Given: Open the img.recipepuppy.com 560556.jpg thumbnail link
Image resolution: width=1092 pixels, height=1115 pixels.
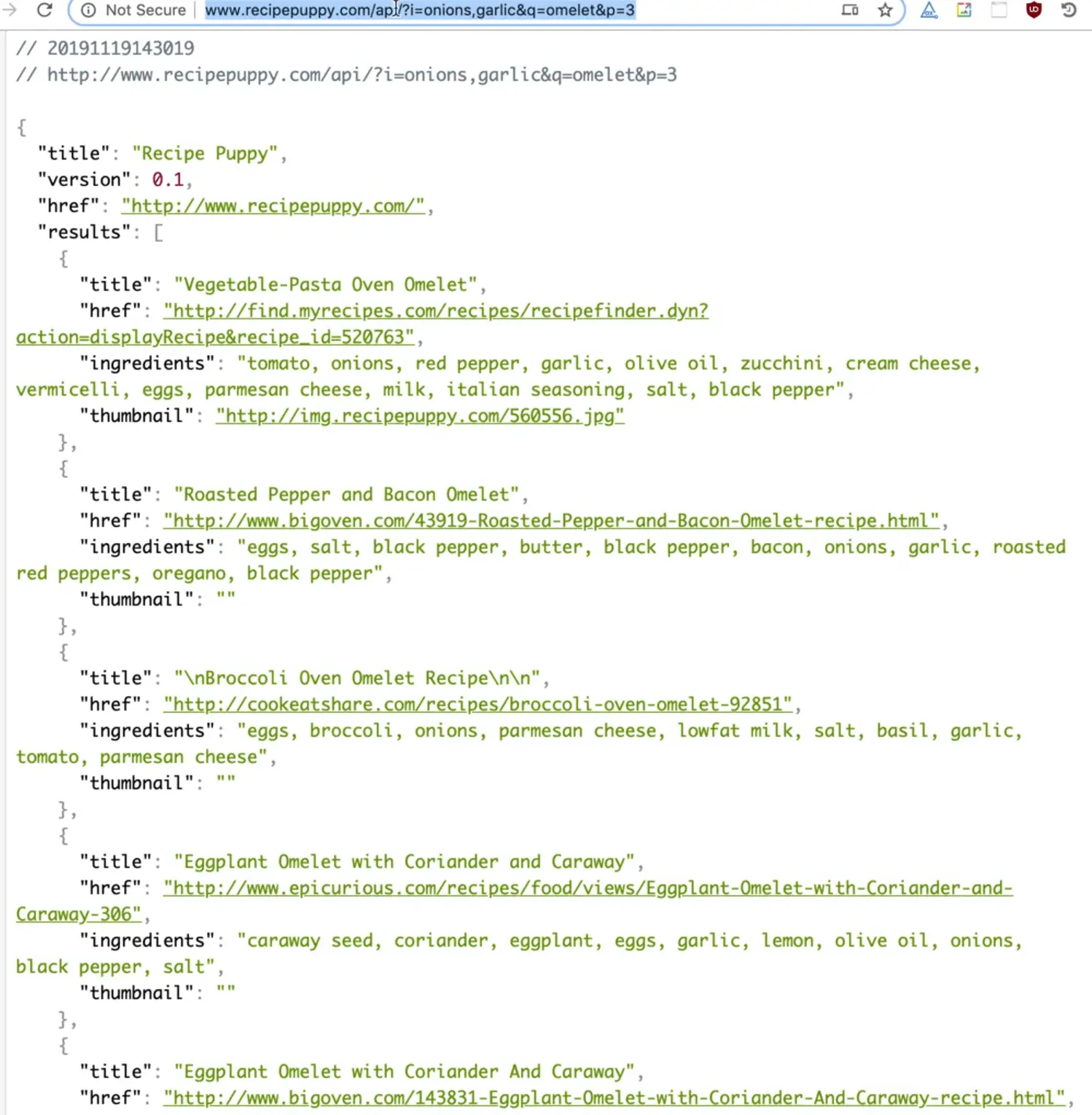Looking at the screenshot, I should [420, 416].
